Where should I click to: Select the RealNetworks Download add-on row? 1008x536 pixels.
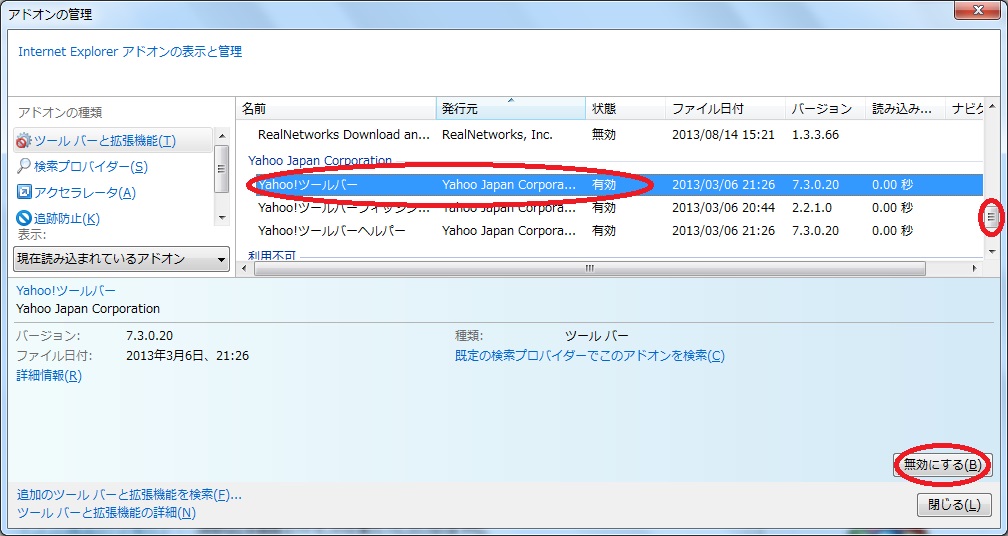(x=610, y=135)
